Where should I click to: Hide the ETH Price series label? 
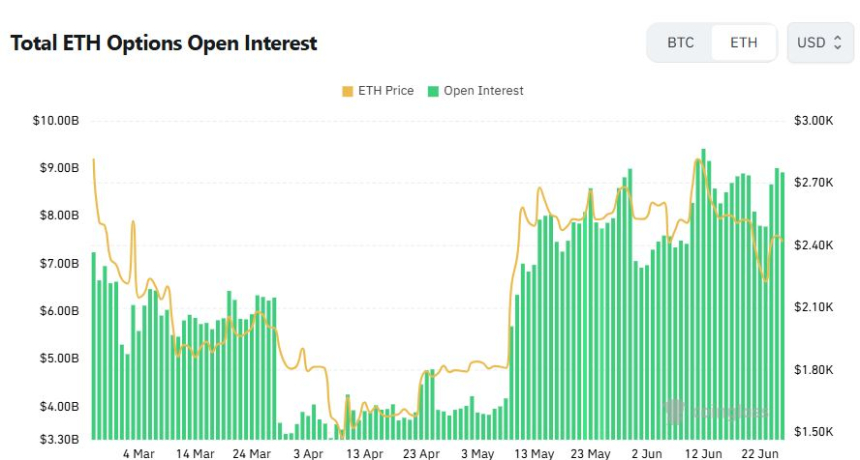click(385, 91)
